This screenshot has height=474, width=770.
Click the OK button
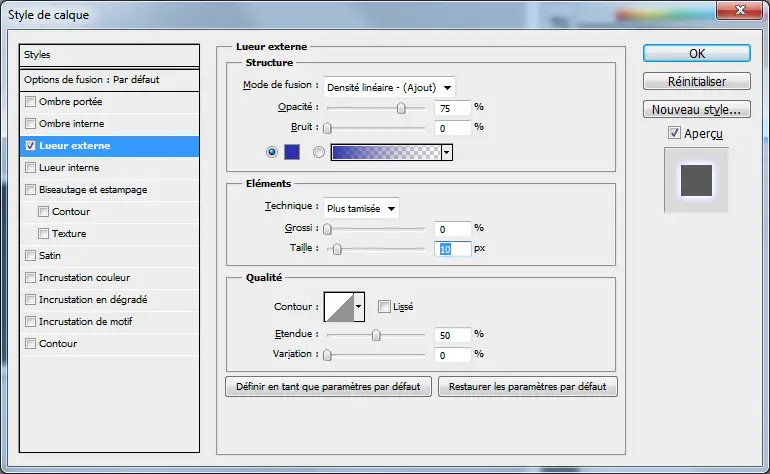point(697,54)
